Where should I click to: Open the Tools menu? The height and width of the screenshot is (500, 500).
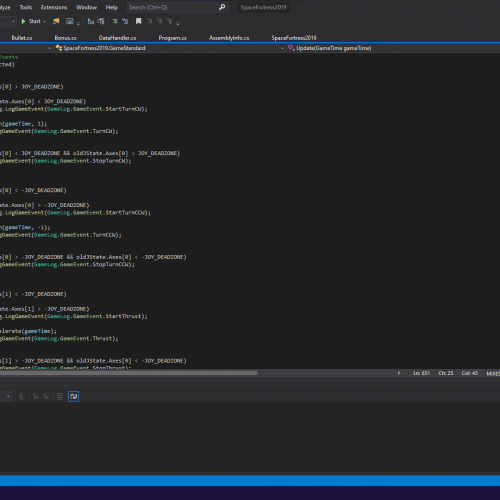click(x=26, y=7)
